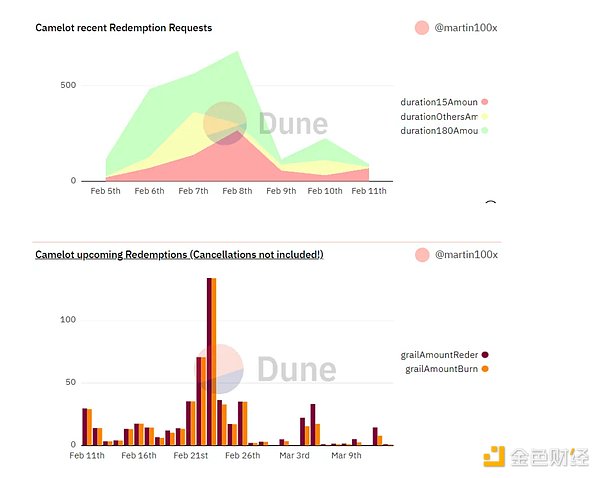This screenshot has height=478, width=600.
Task: Click the small loading arc icon below area chart
Action: (x=490, y=205)
